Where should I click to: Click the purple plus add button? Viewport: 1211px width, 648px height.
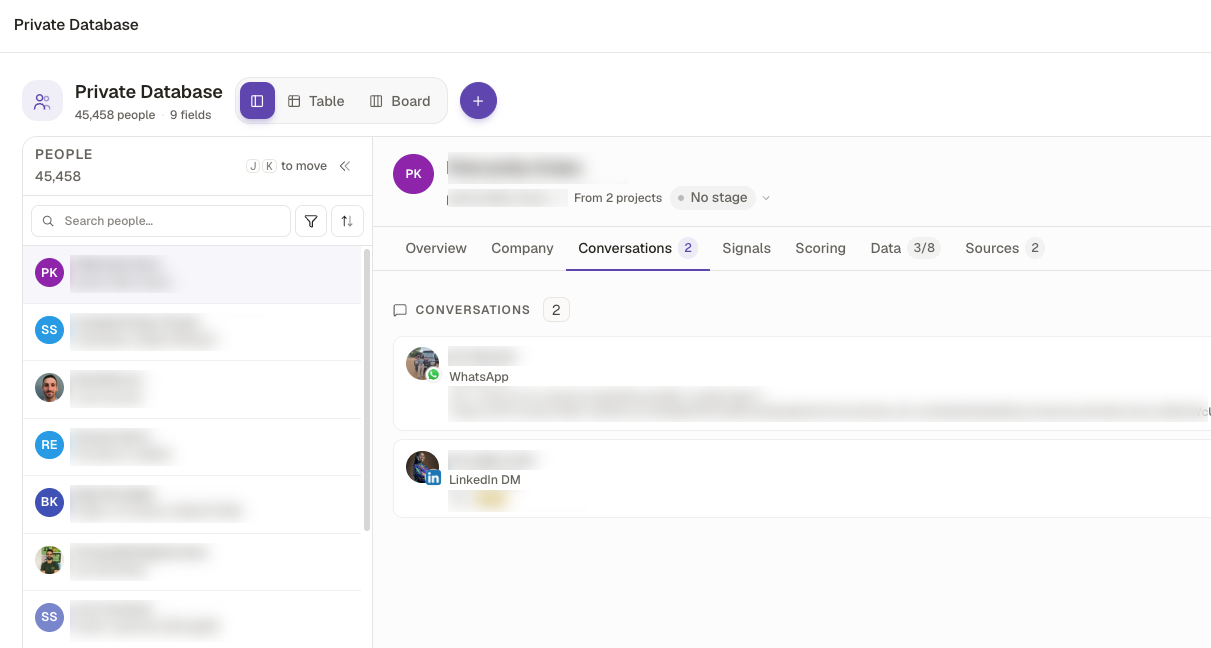(478, 101)
